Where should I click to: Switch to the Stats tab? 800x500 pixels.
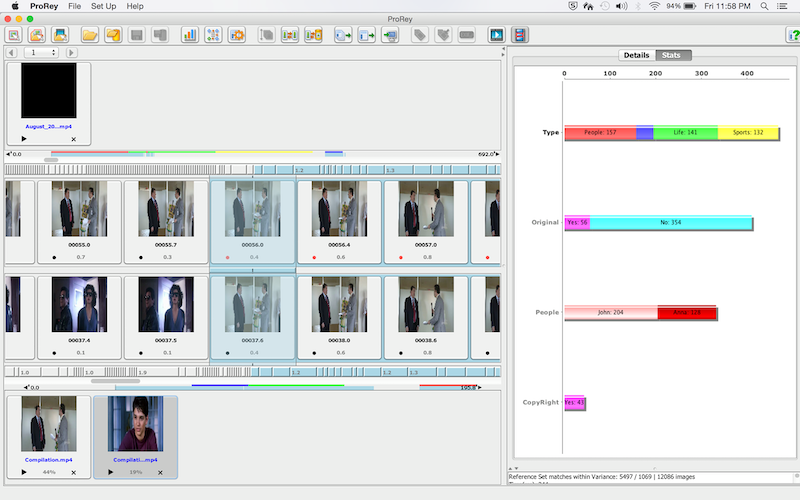(673, 55)
